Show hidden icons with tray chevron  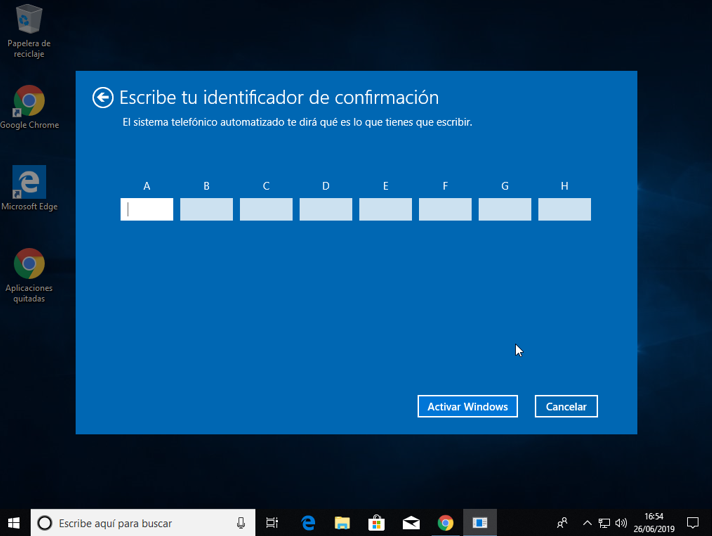click(x=587, y=523)
